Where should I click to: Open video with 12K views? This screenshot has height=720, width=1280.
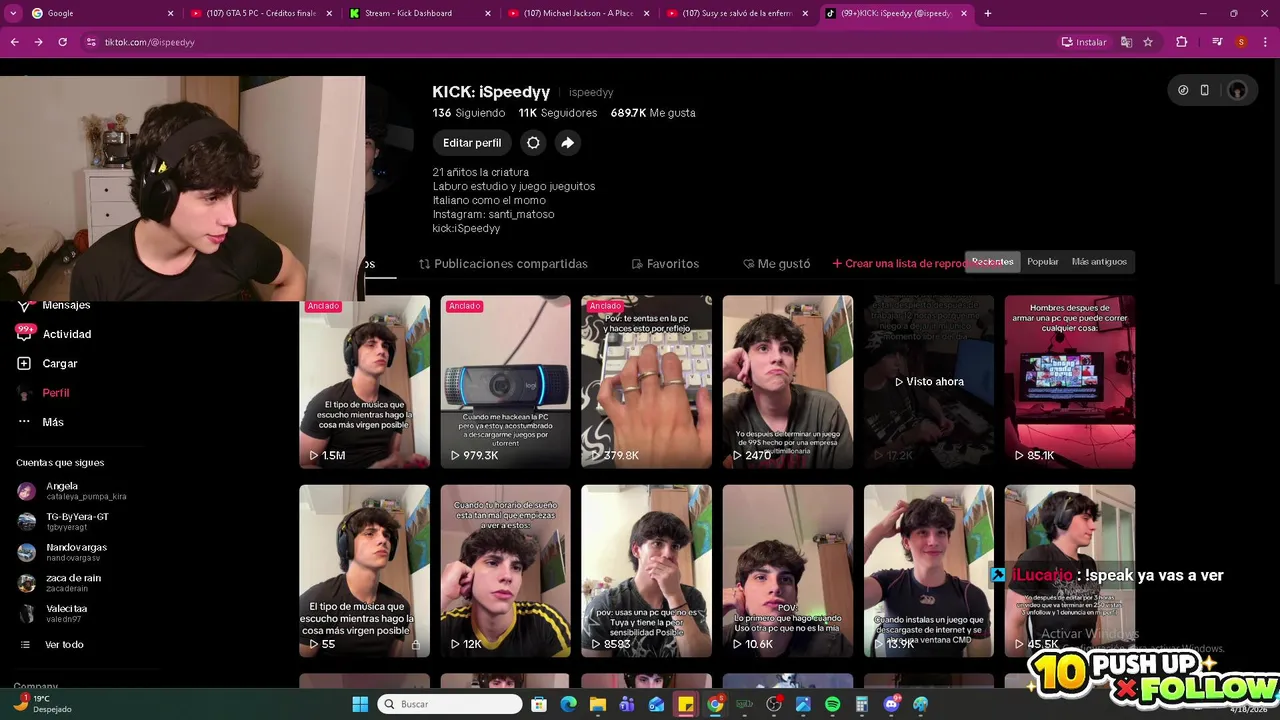point(505,571)
